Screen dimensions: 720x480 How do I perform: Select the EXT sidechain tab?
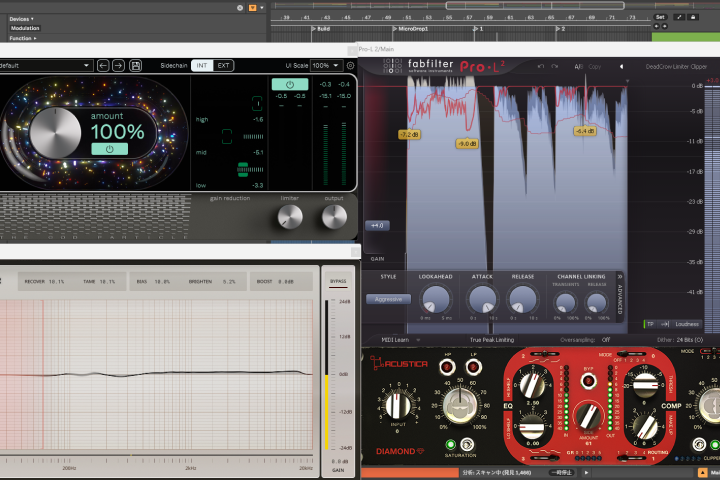223,66
